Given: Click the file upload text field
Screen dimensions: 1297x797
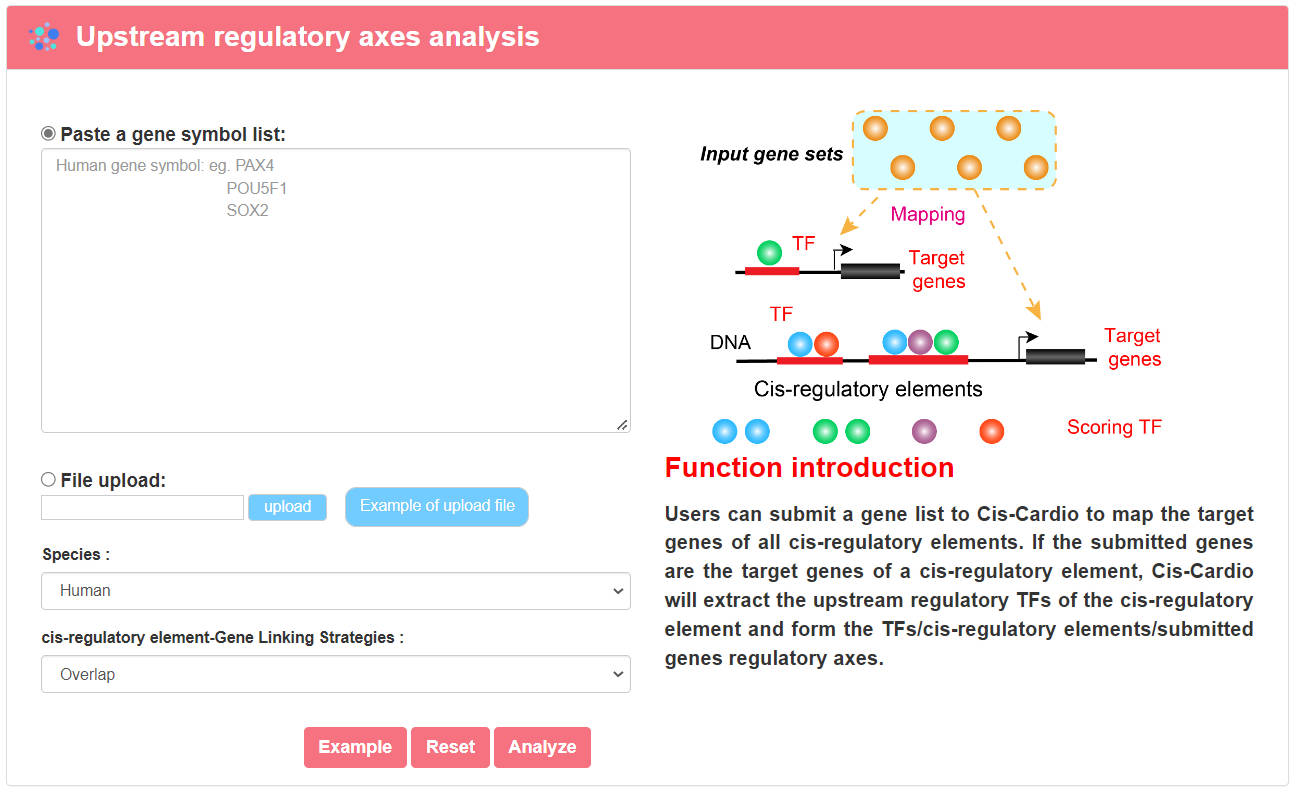Looking at the screenshot, I should click(142, 507).
